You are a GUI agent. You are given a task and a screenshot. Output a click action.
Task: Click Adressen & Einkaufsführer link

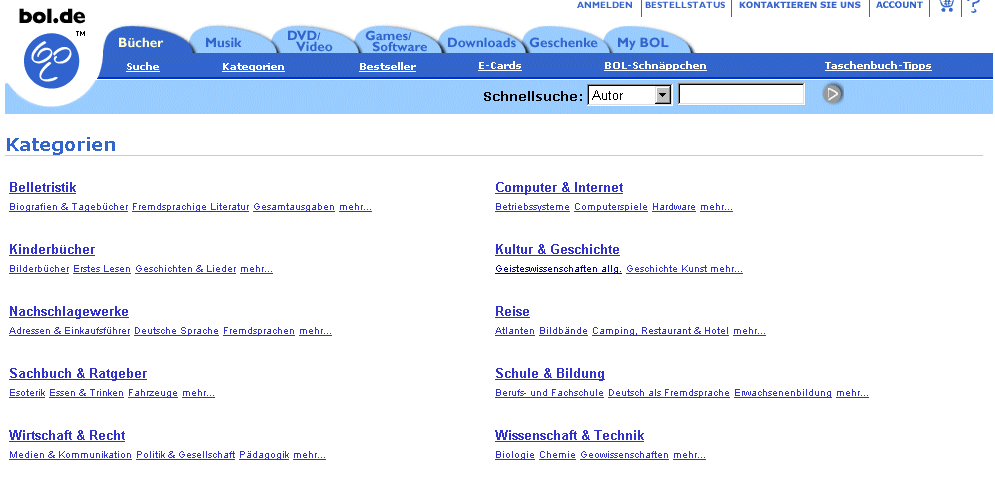(70, 331)
